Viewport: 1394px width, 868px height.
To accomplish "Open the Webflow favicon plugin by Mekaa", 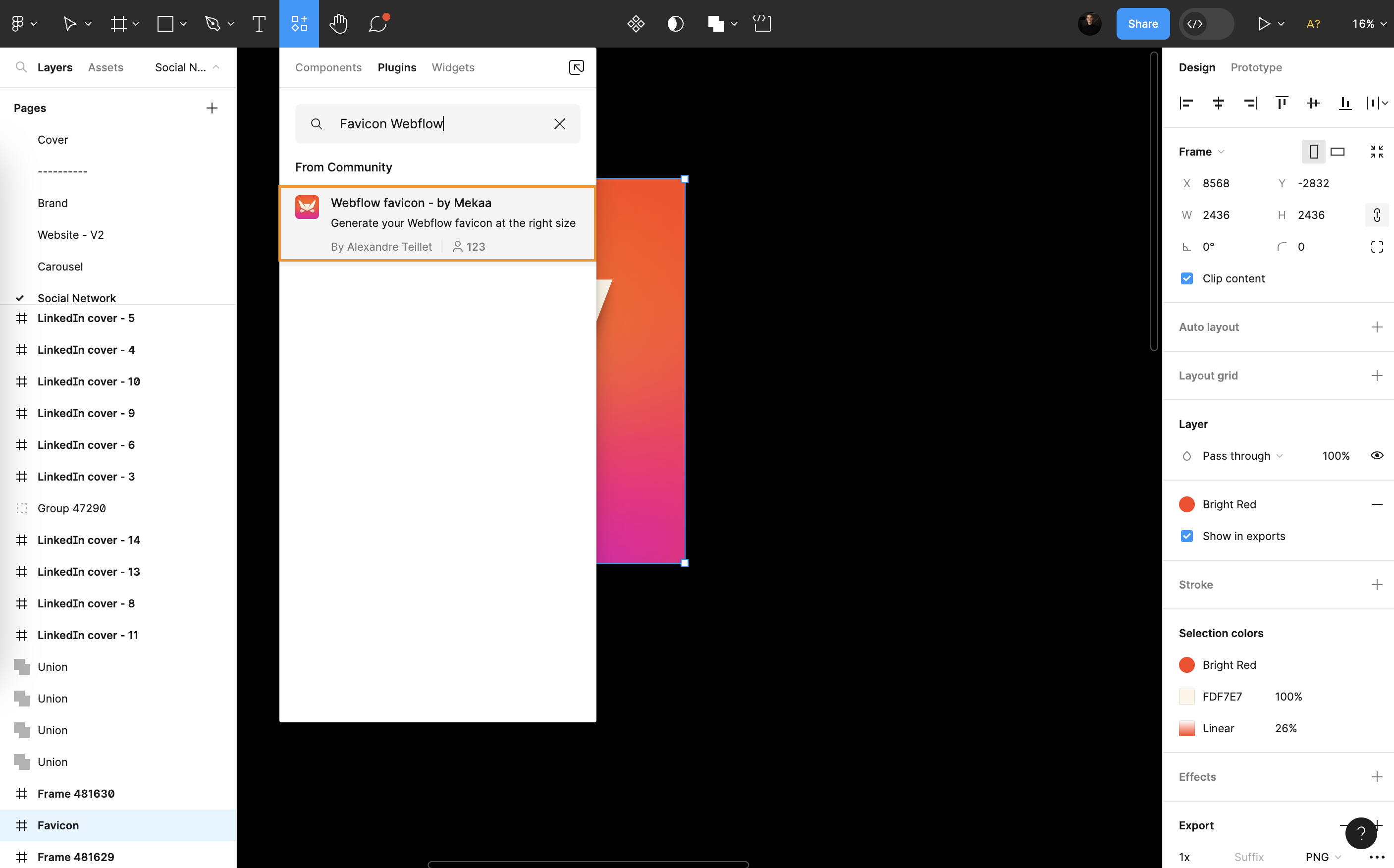I will 437,223.
